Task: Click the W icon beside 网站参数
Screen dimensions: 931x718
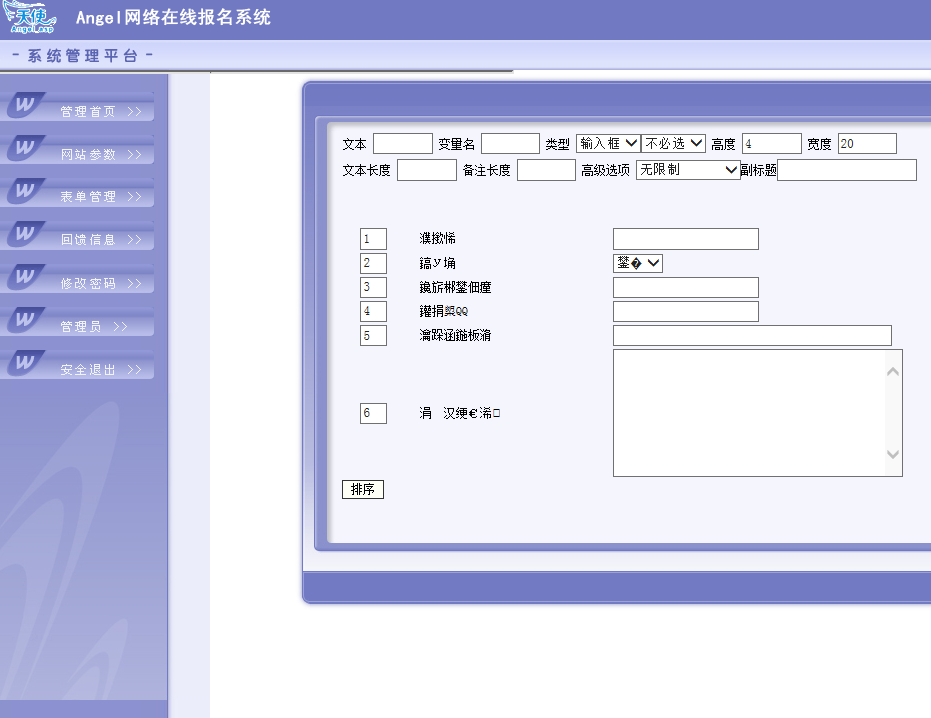Action: coord(26,147)
